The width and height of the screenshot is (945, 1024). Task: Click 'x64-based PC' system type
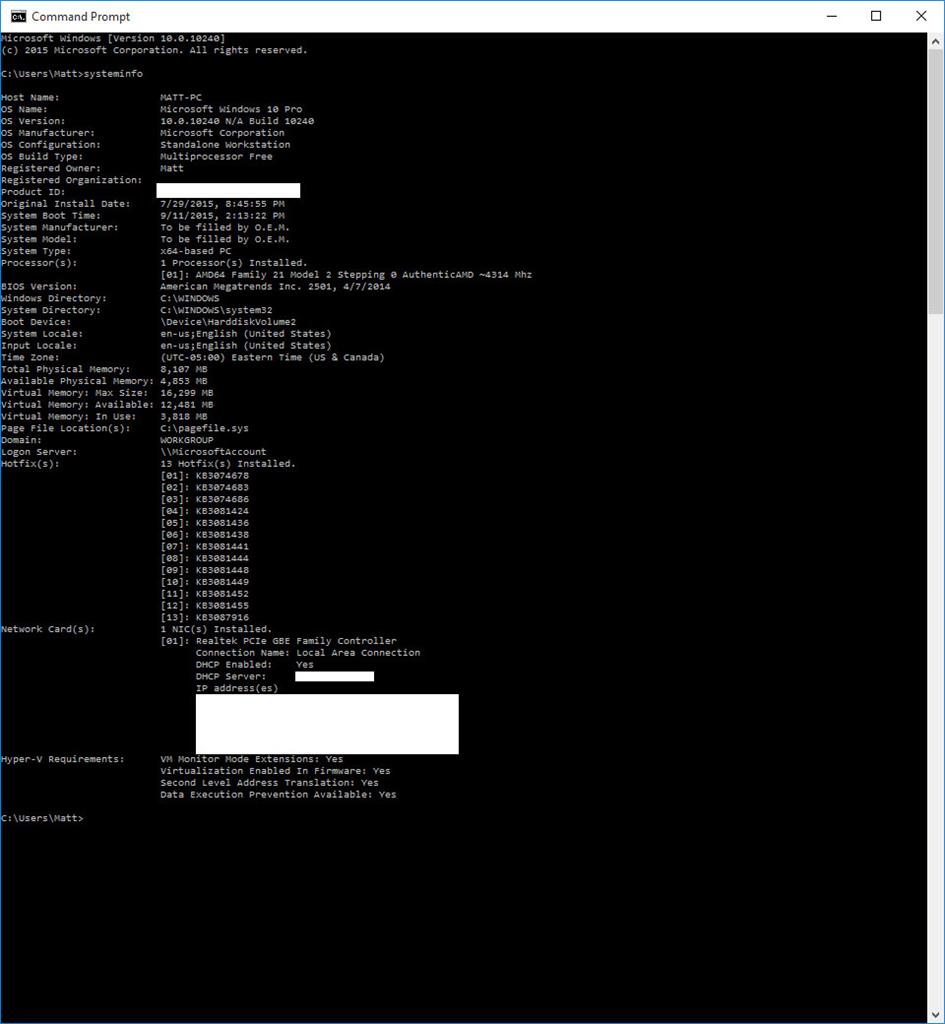pos(195,251)
